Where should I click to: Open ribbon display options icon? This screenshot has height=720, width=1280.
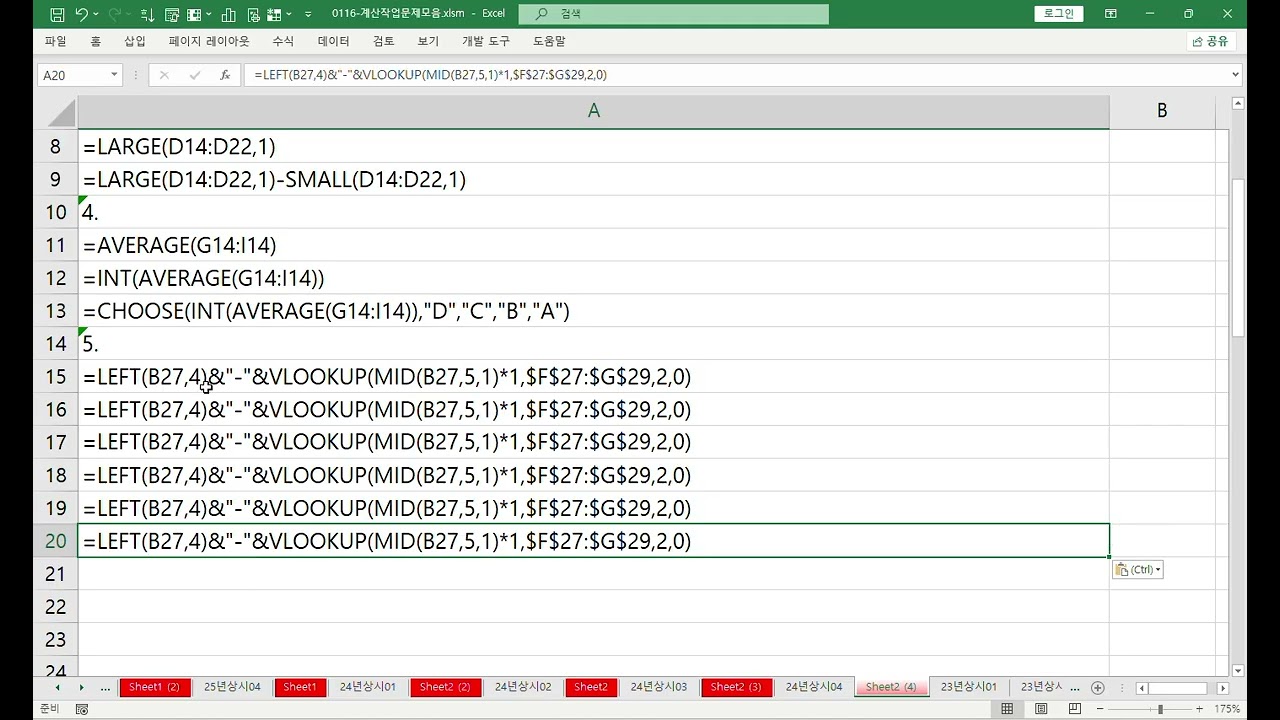(x=1111, y=14)
